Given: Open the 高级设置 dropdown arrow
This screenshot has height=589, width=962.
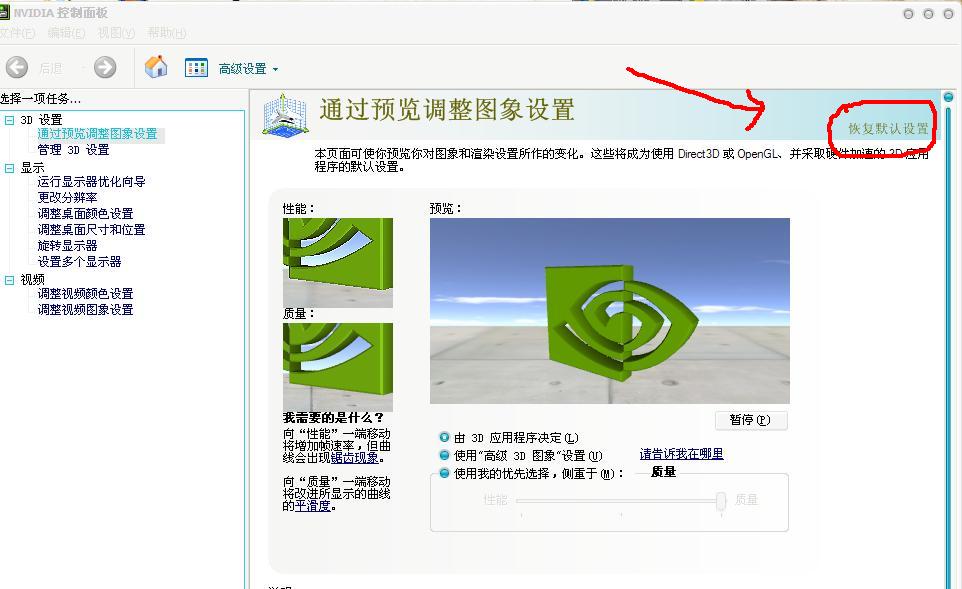Looking at the screenshot, I should [x=275, y=69].
